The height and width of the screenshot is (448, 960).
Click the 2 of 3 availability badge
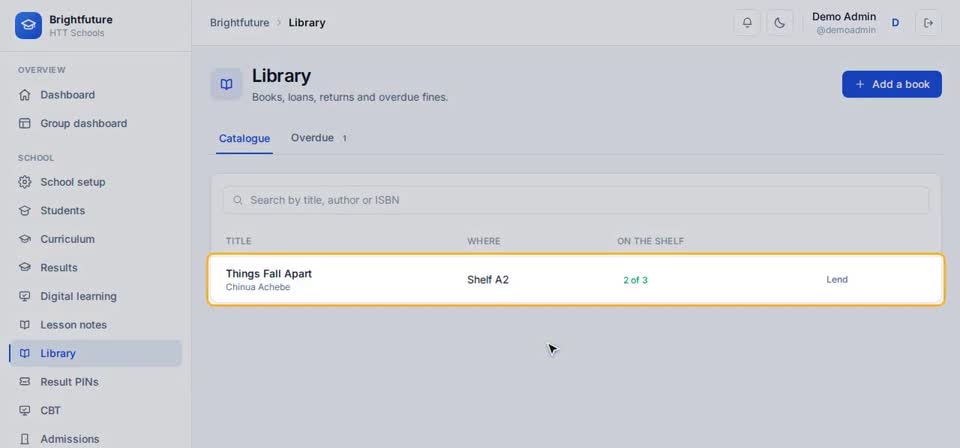tap(636, 280)
